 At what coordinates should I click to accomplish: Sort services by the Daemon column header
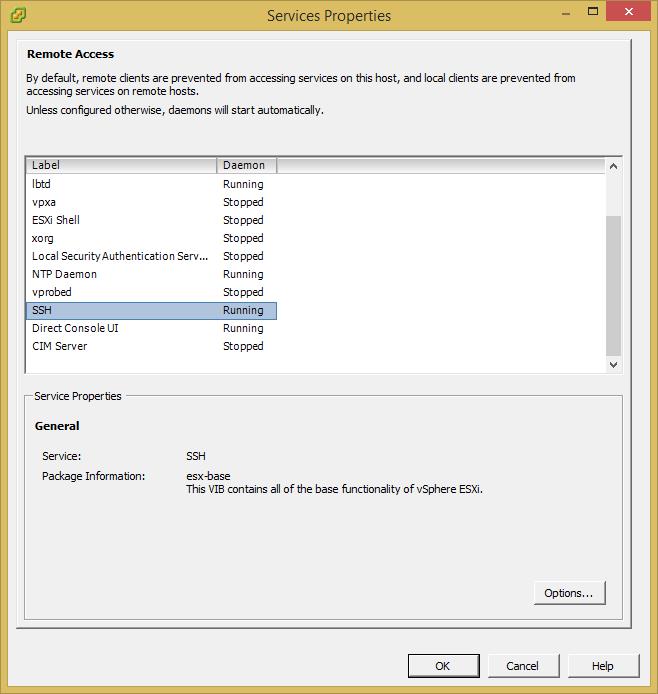[246, 165]
